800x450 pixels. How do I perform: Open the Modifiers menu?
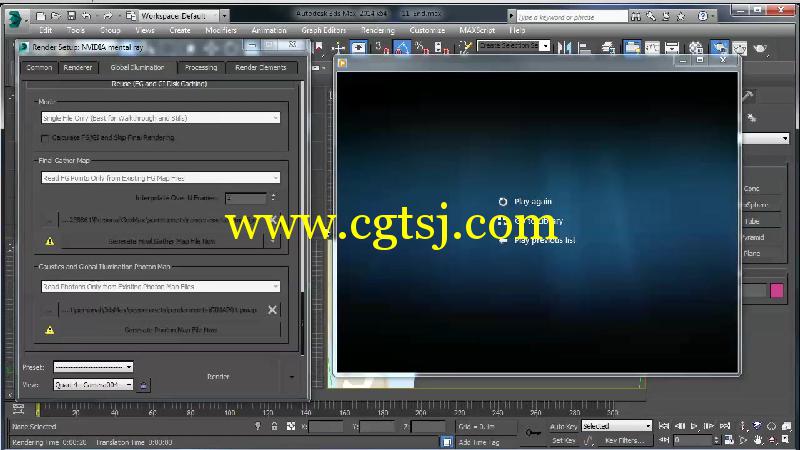point(220,30)
